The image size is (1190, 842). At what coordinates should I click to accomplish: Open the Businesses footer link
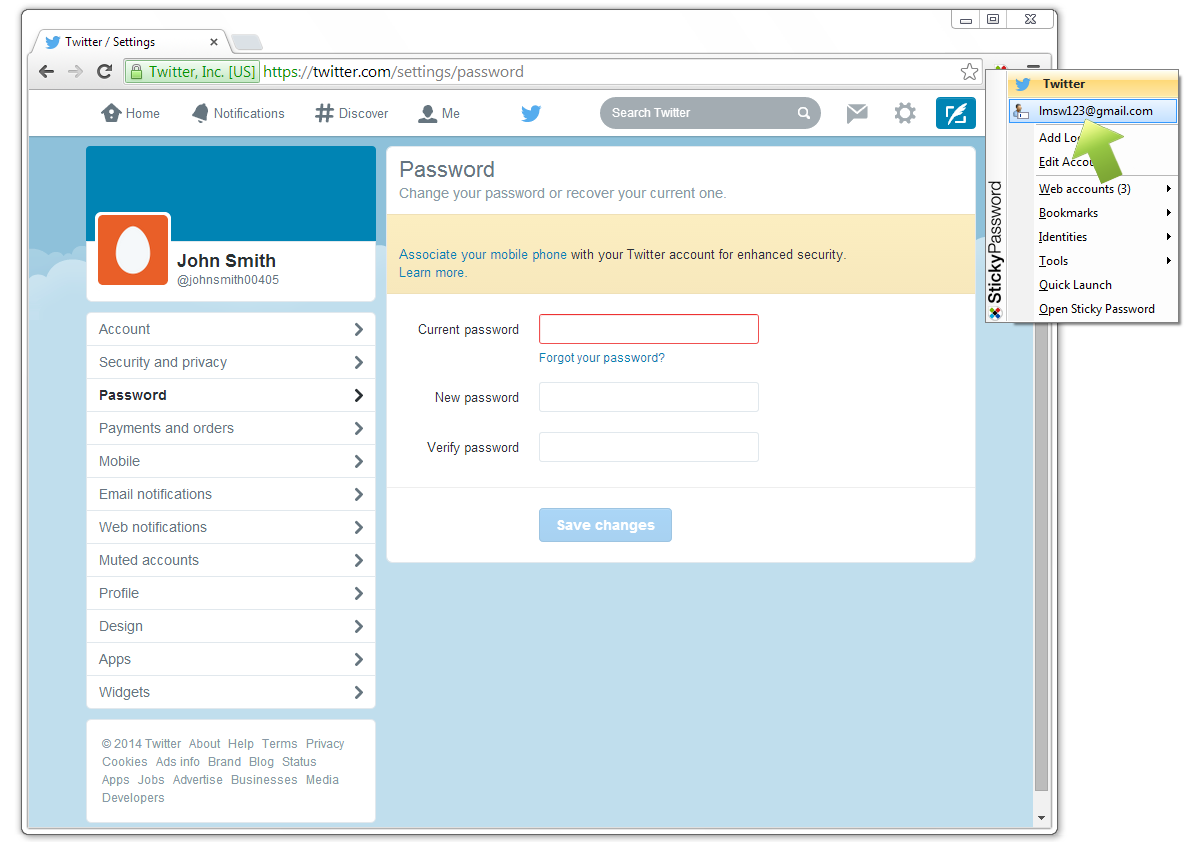pos(264,780)
